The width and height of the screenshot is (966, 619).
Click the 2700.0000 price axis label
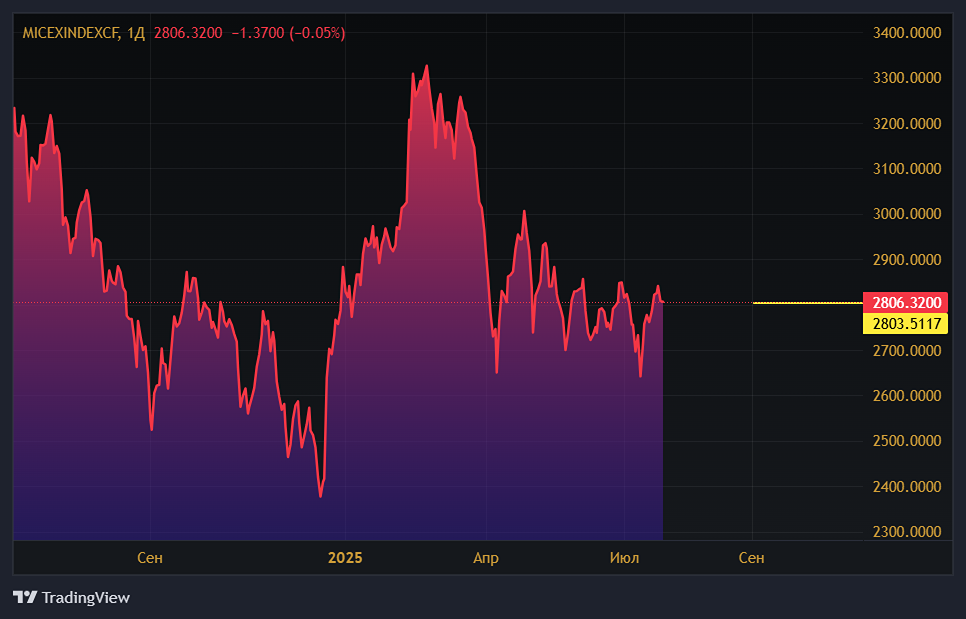coord(907,350)
